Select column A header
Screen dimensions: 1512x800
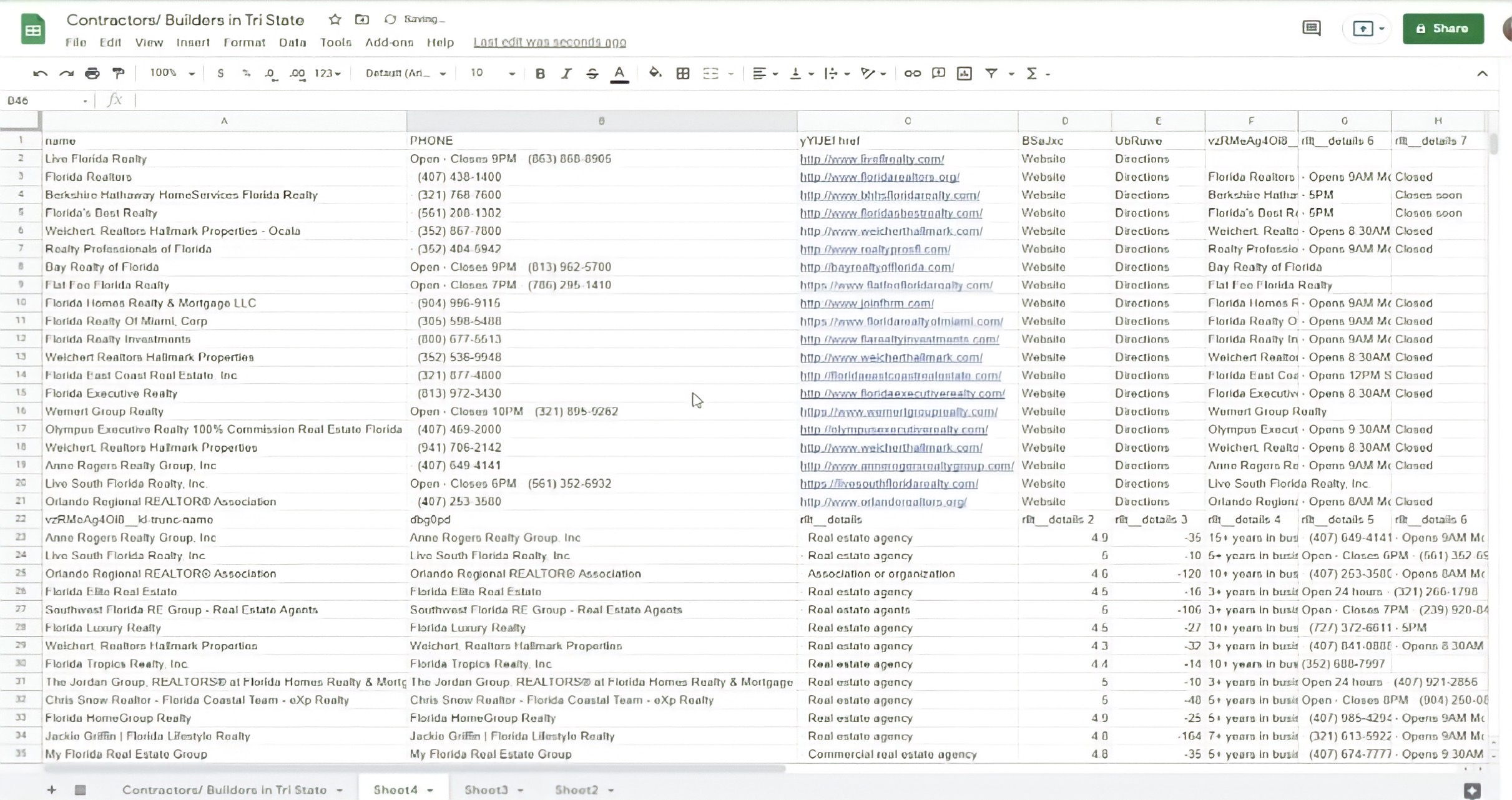point(224,121)
